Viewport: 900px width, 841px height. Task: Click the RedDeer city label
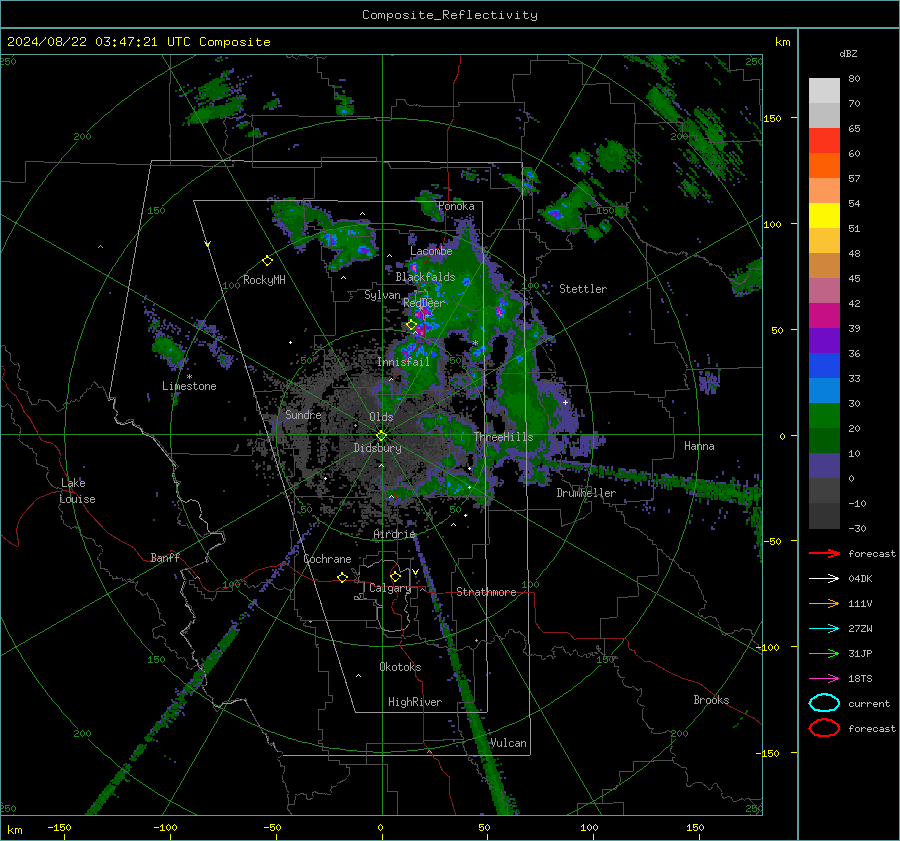point(424,303)
